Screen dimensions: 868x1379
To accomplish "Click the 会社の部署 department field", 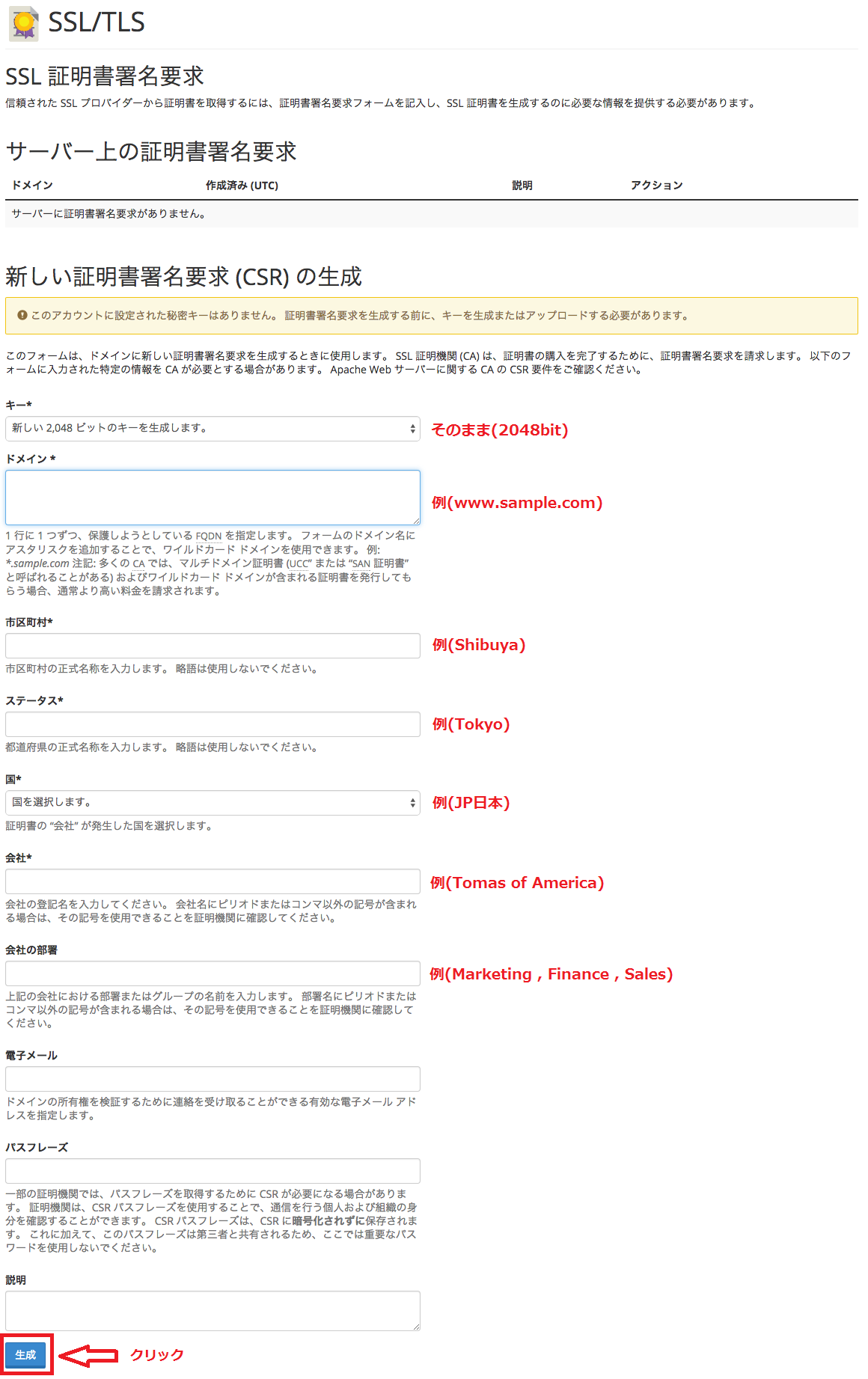I will pos(213,973).
